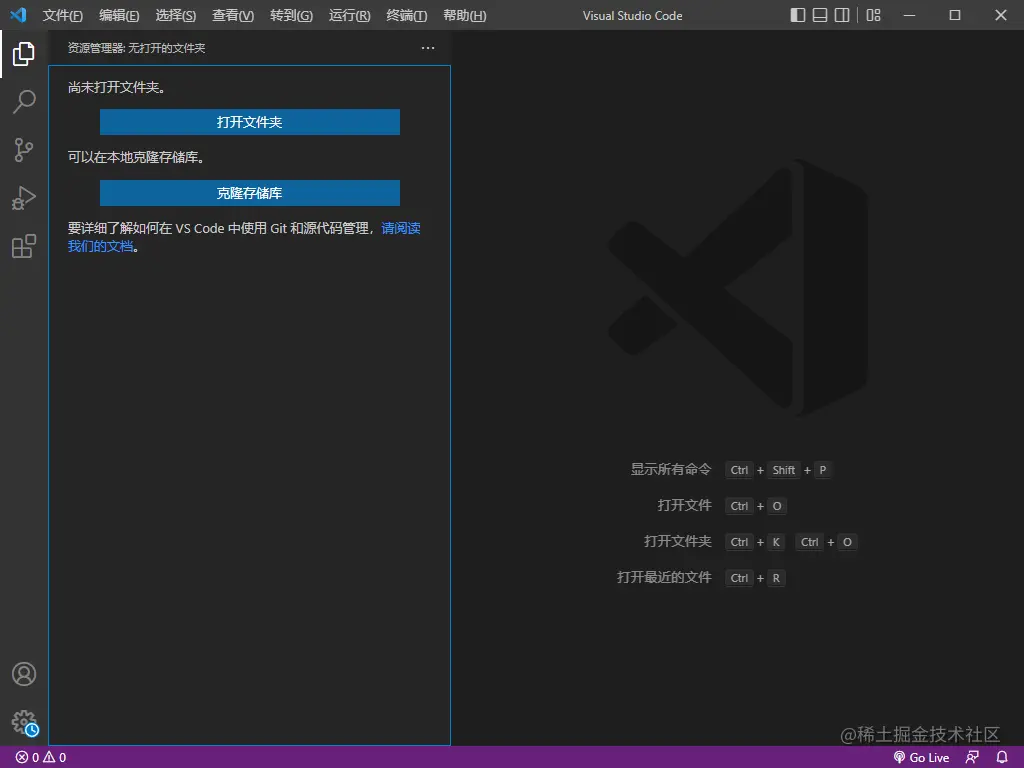
Task: Toggle secondary side bar layout icon
Action: (x=842, y=15)
